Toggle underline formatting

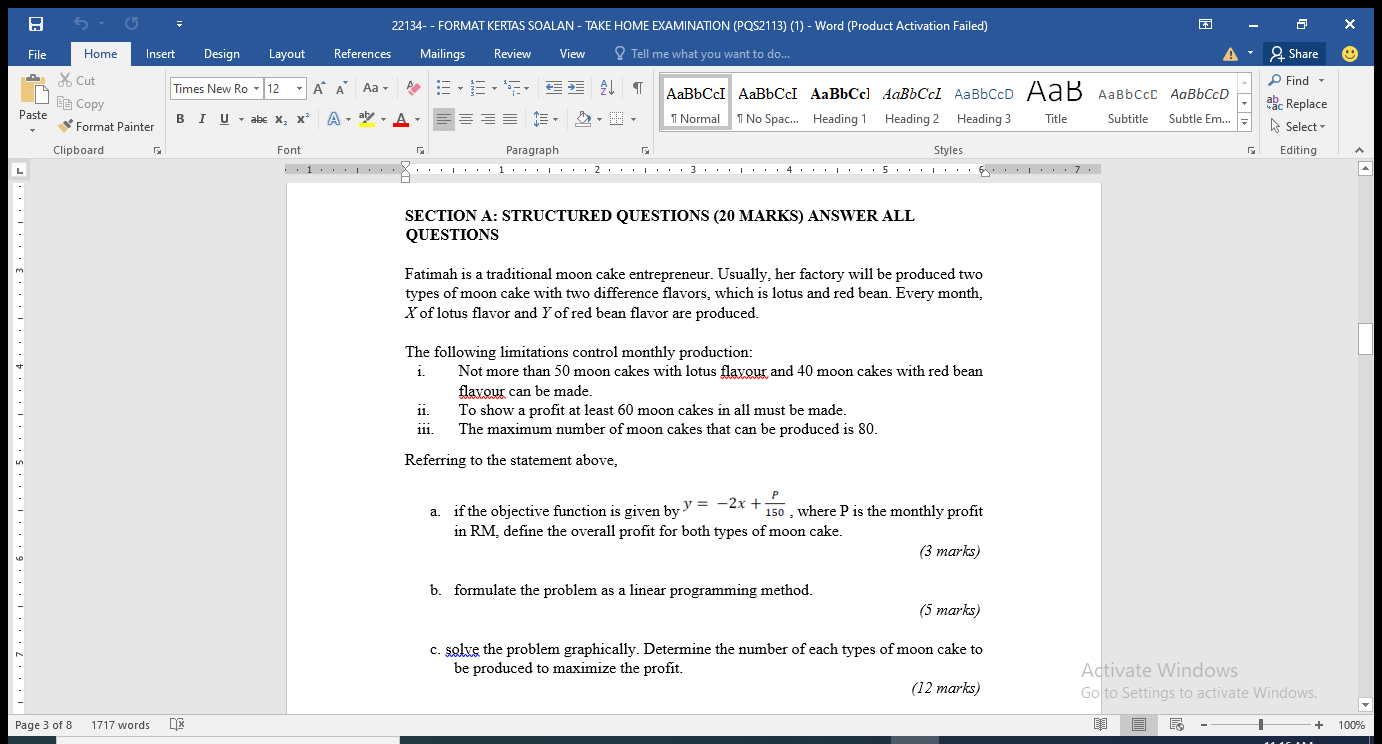[x=223, y=119]
